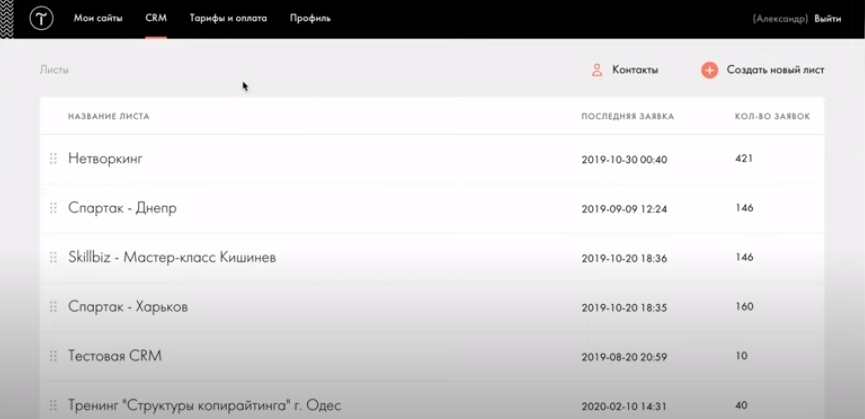
Task: Click drag handle icon for Тестовая CRM
Action: click(x=54, y=356)
